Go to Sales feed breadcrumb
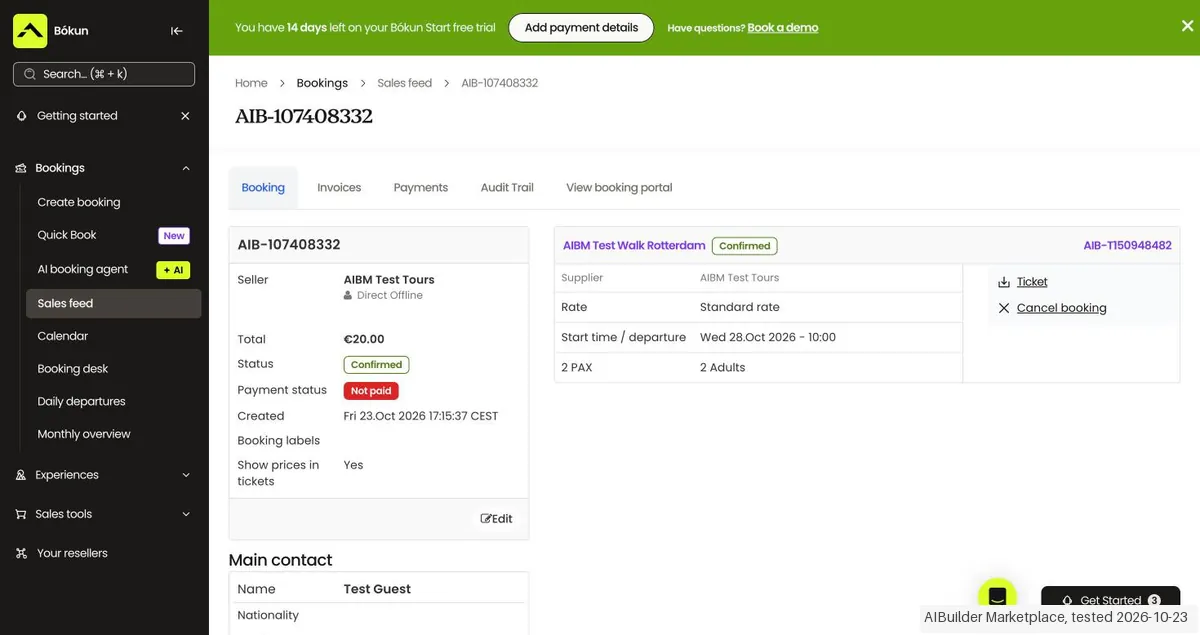The width and height of the screenshot is (1200, 635). click(x=405, y=83)
